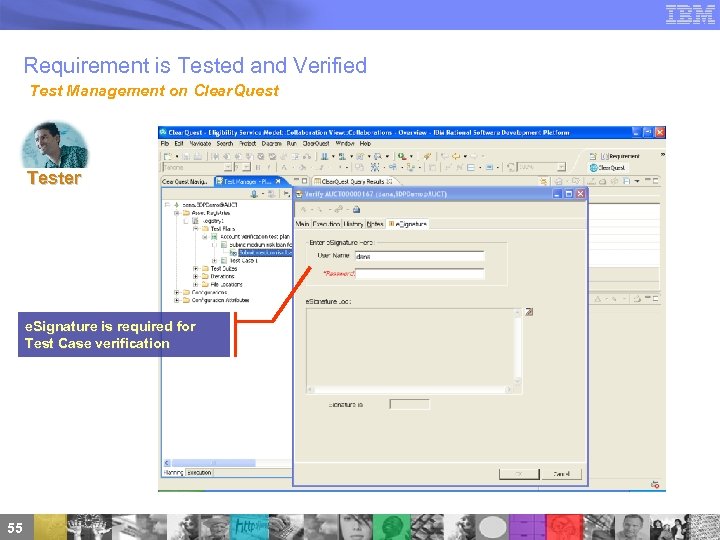Click the vertical scrollbar of eSignature Log
Image resolution: width=720 pixels, height=540 pixels.
pos(518,347)
